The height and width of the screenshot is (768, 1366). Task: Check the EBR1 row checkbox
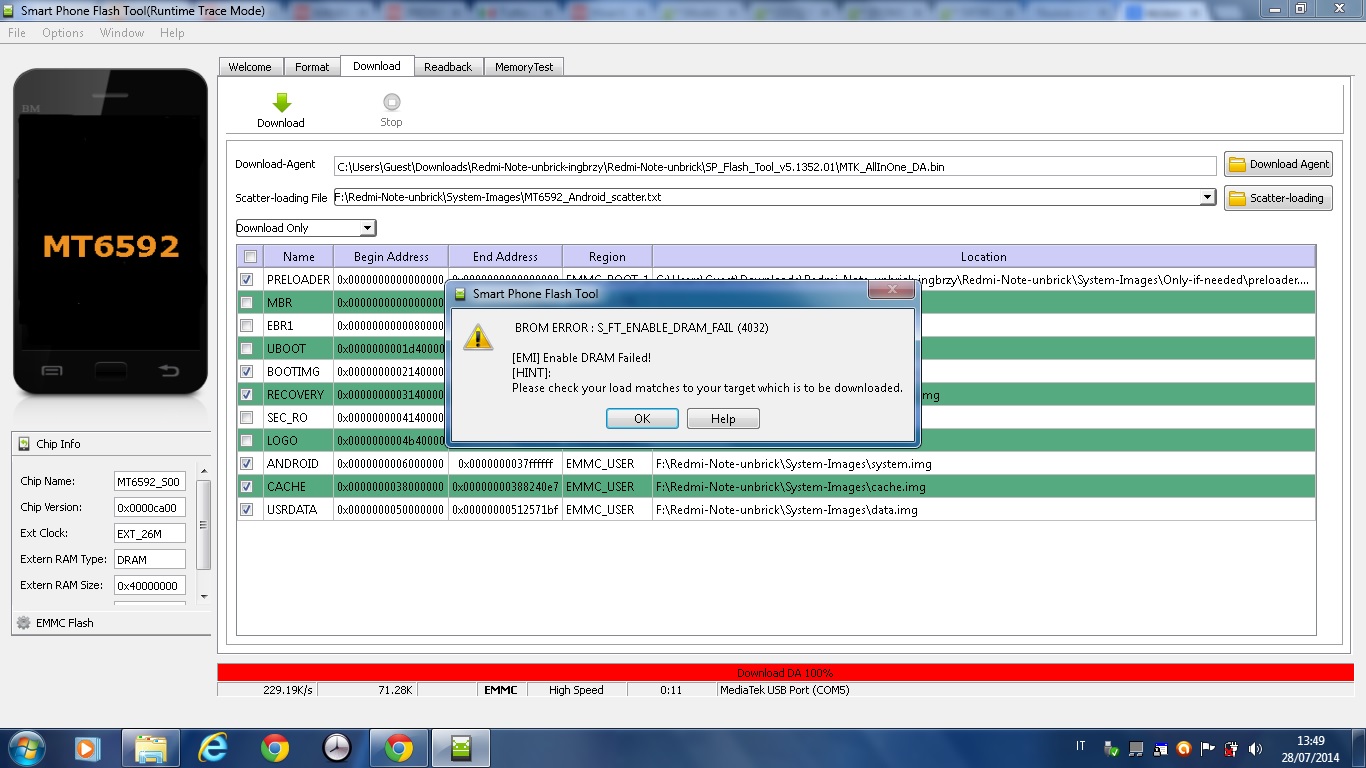(x=246, y=326)
